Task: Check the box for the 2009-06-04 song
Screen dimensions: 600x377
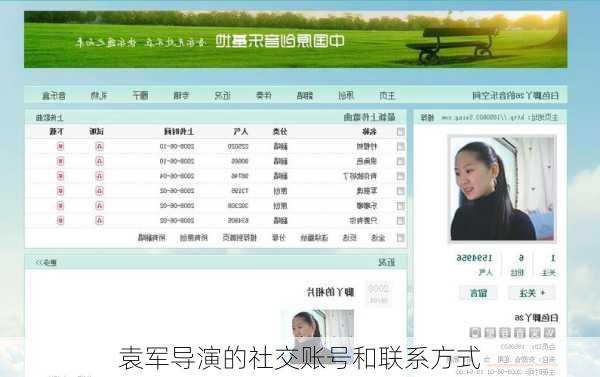Action: tap(400, 176)
